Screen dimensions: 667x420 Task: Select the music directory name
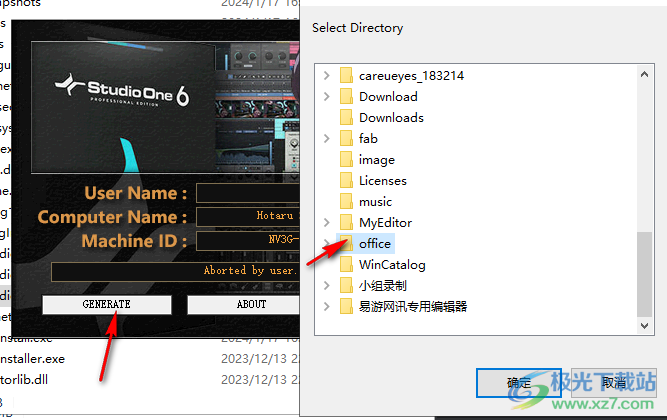click(375, 202)
